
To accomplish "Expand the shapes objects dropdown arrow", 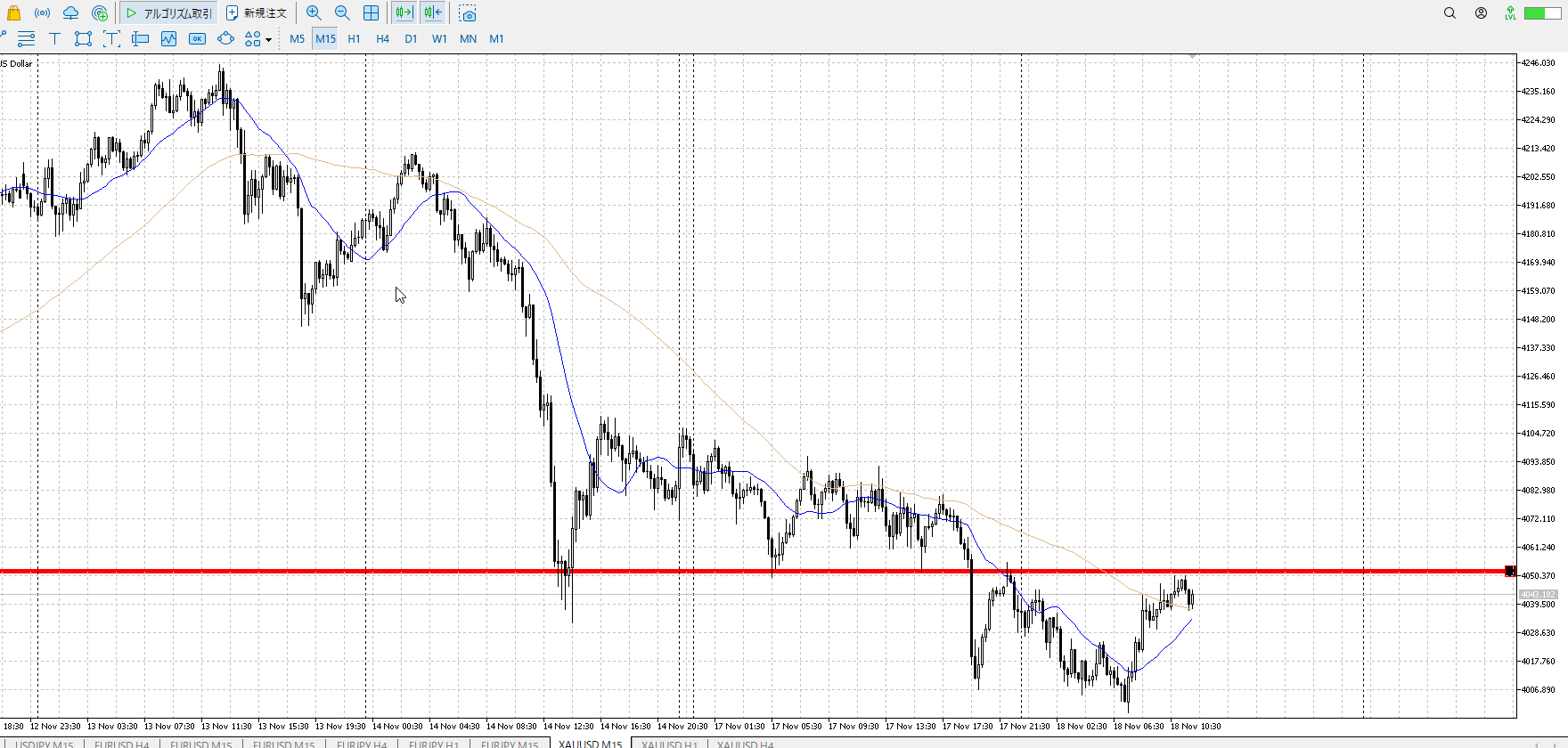I will [x=268, y=39].
